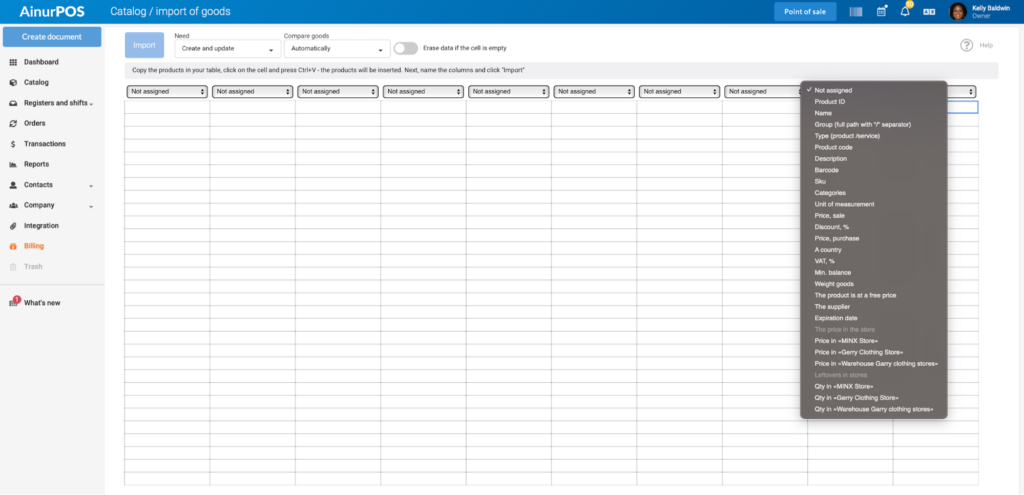Image resolution: width=1024 pixels, height=495 pixels.
Task: Click the What's new icon with badge
Action: coord(14,302)
